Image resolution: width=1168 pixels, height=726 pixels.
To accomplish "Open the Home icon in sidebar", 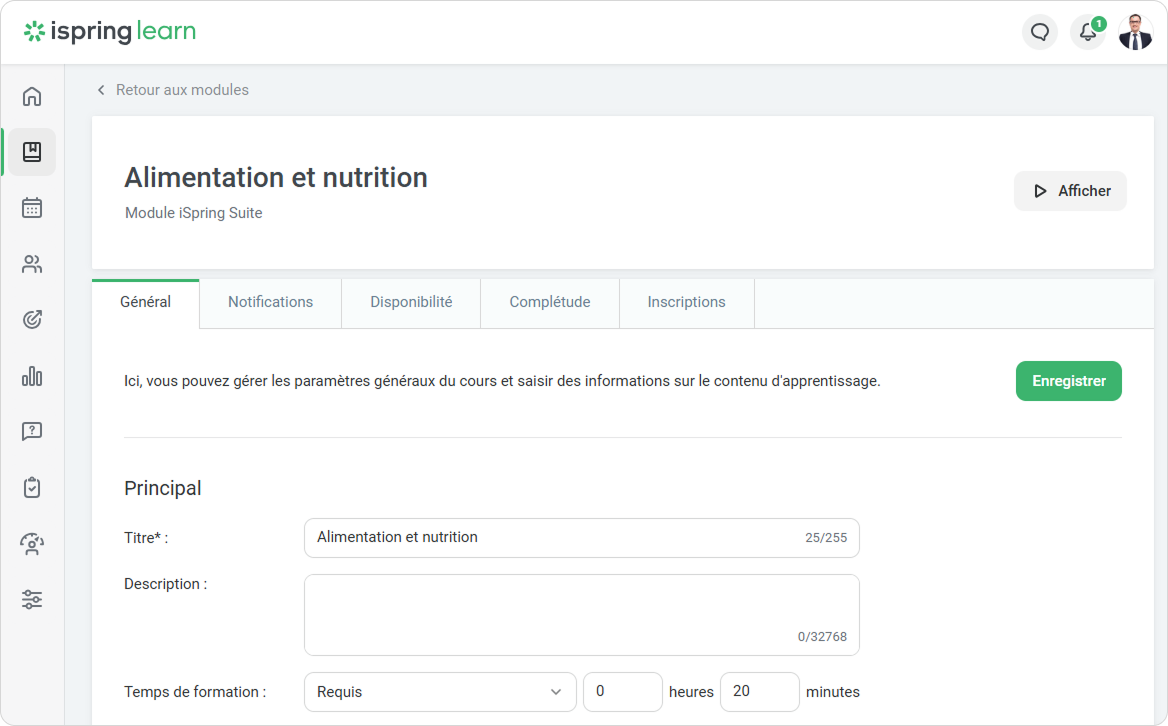I will pyautogui.click(x=32, y=96).
